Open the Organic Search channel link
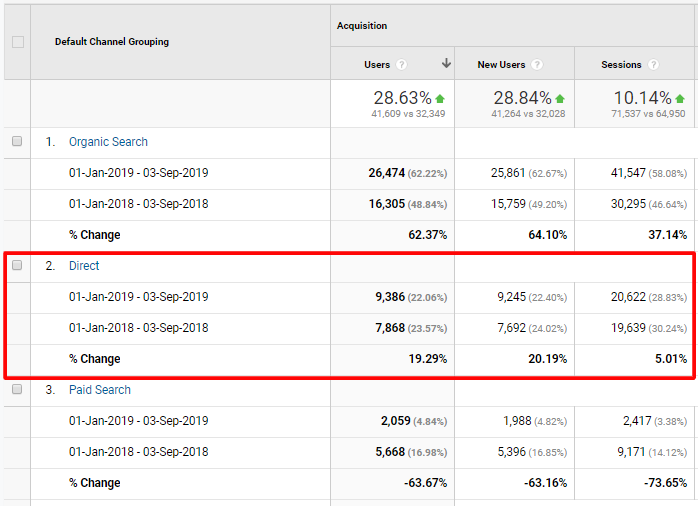 (108, 142)
